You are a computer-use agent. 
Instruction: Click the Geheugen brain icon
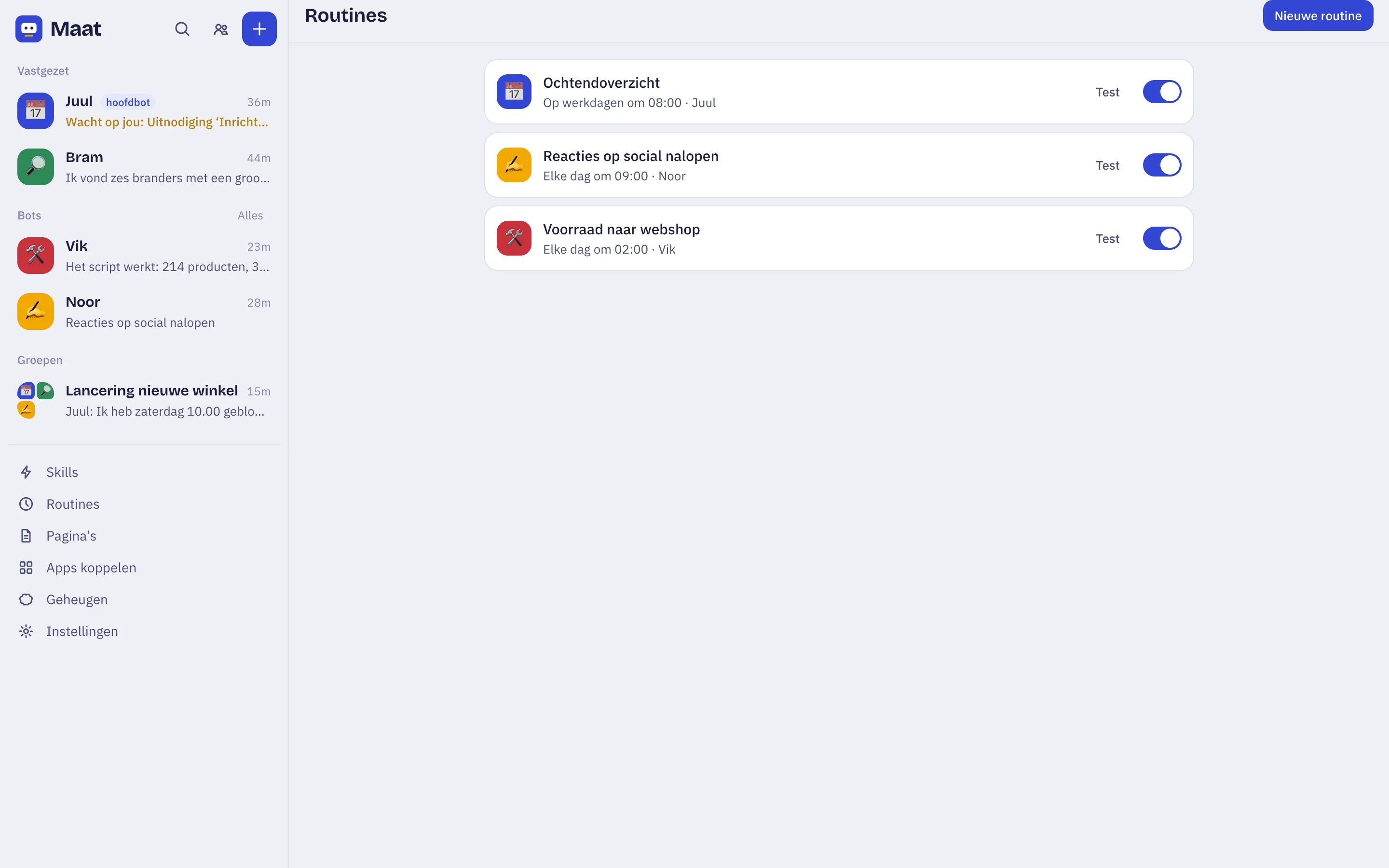(x=27, y=599)
